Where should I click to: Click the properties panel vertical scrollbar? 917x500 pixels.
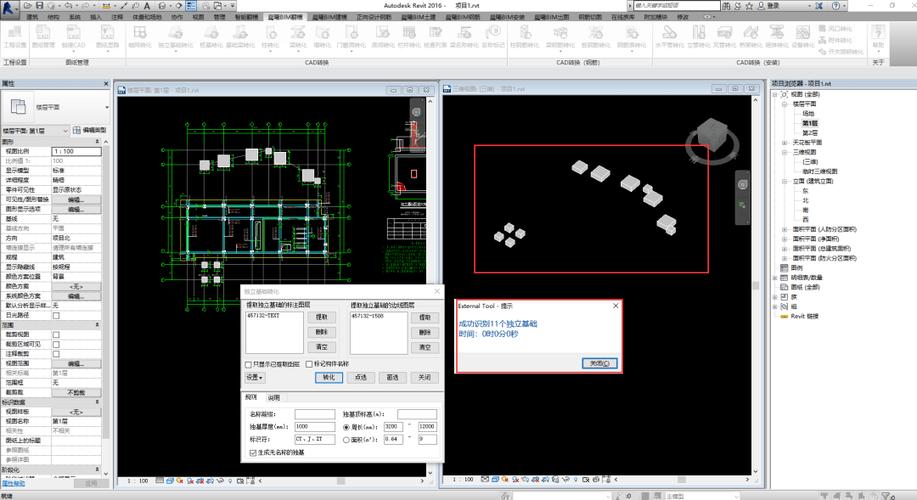(106, 307)
